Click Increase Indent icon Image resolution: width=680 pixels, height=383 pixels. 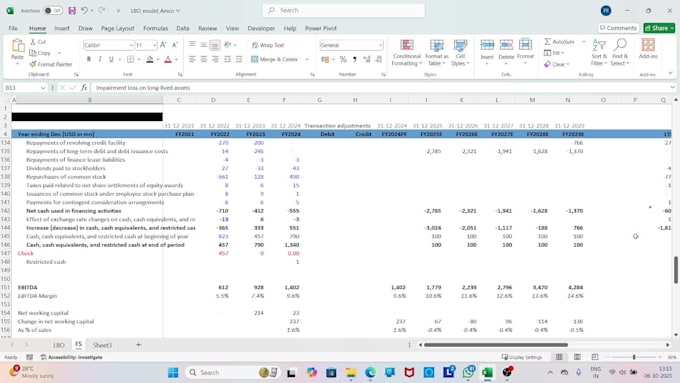point(239,59)
